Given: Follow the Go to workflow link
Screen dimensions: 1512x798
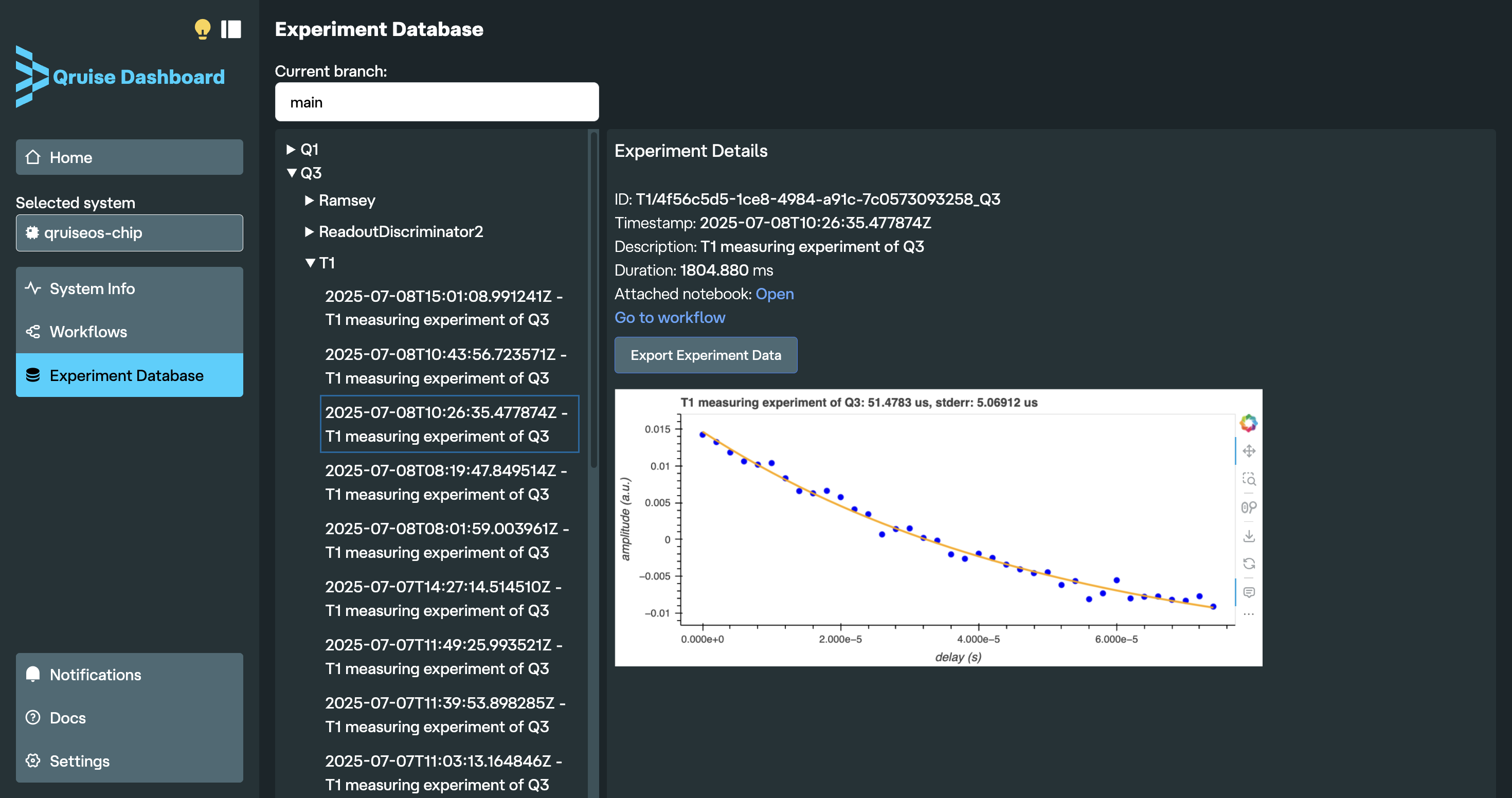Looking at the screenshot, I should (670, 317).
